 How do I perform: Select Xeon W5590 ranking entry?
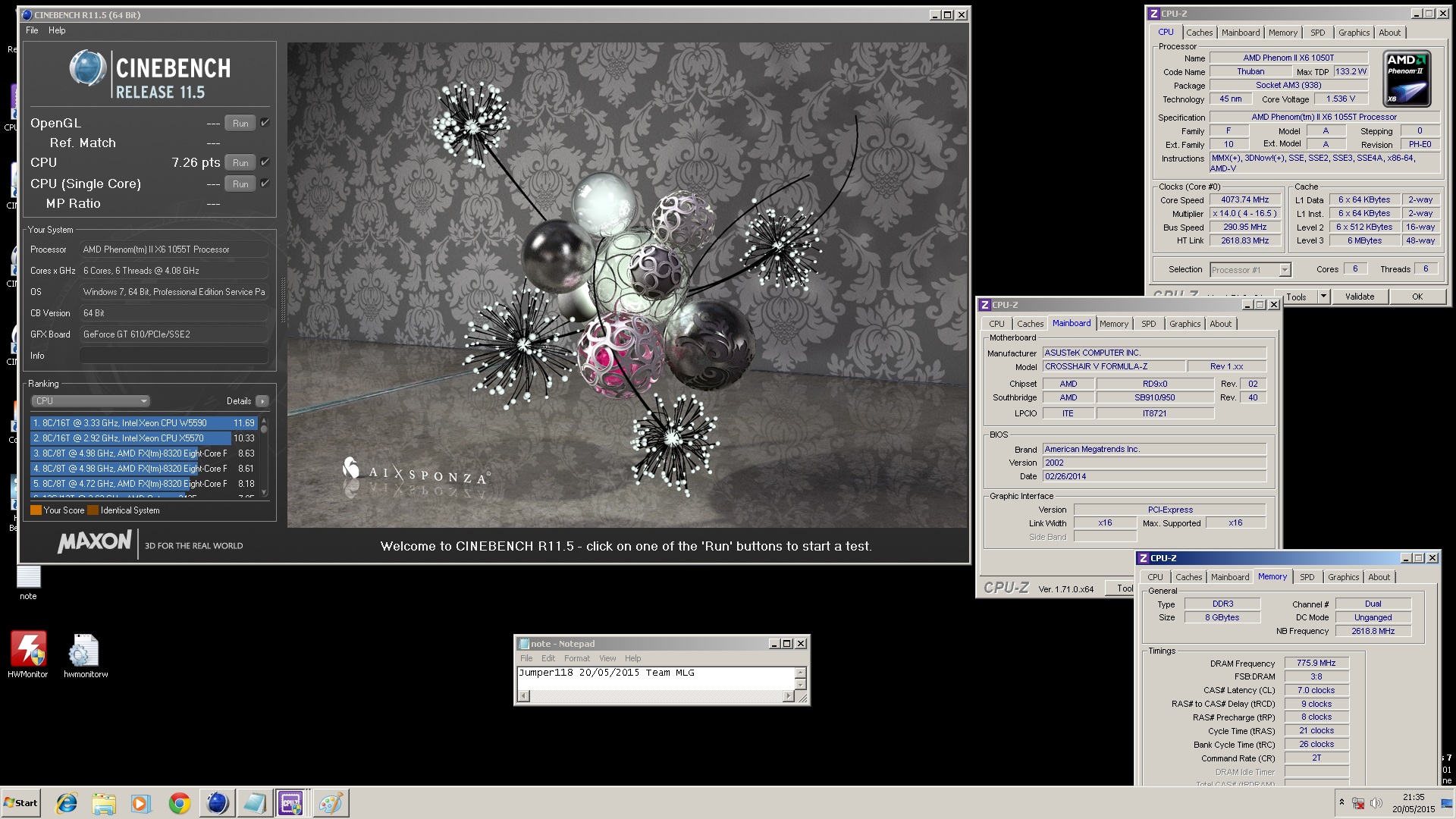click(x=144, y=423)
